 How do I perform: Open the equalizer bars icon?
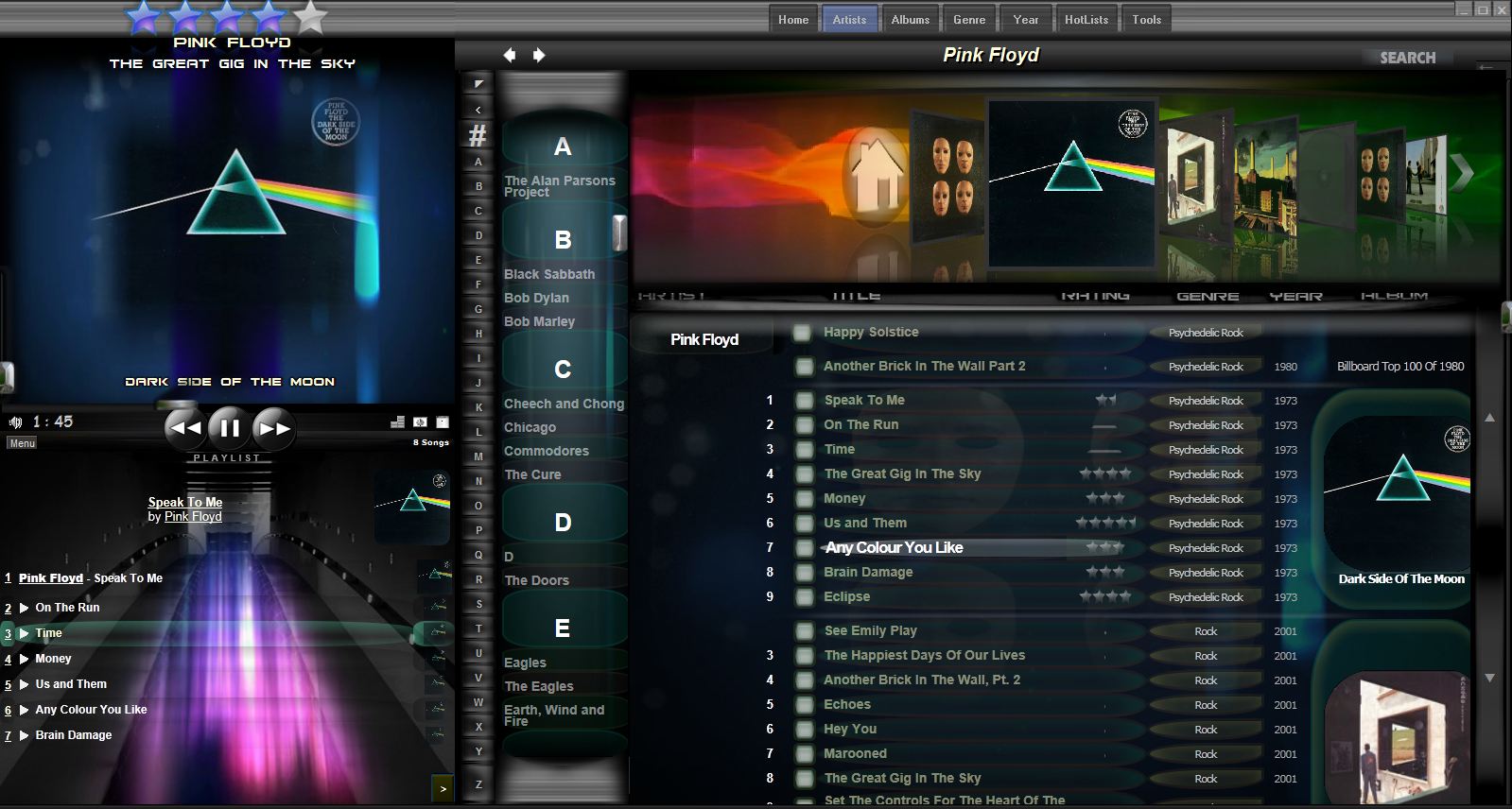(x=398, y=422)
